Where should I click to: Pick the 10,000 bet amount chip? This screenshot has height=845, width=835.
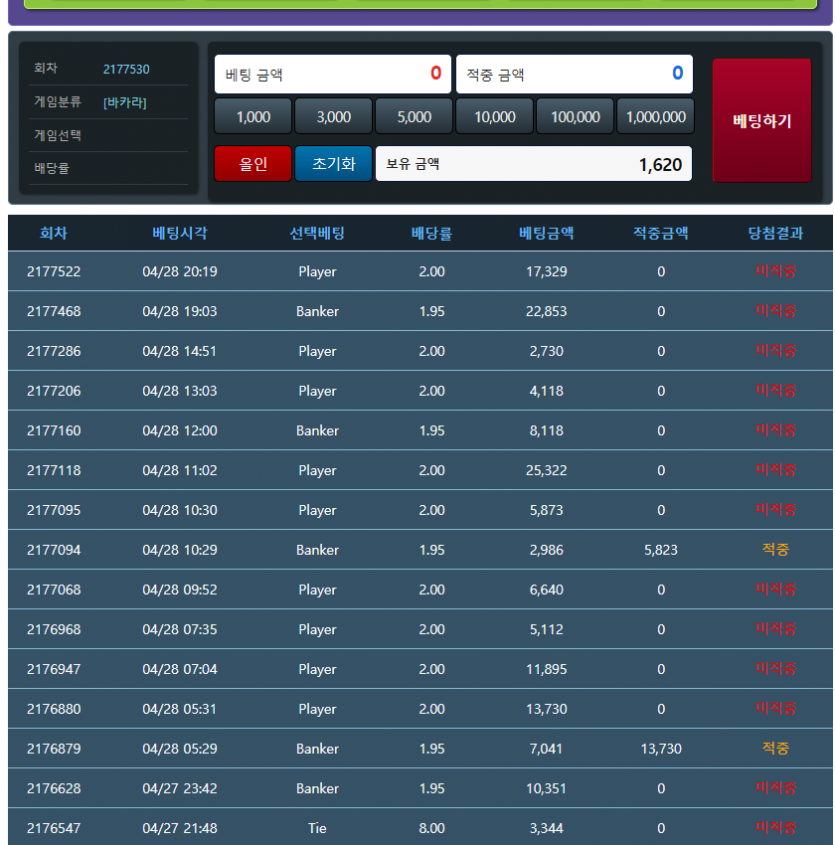pos(495,117)
